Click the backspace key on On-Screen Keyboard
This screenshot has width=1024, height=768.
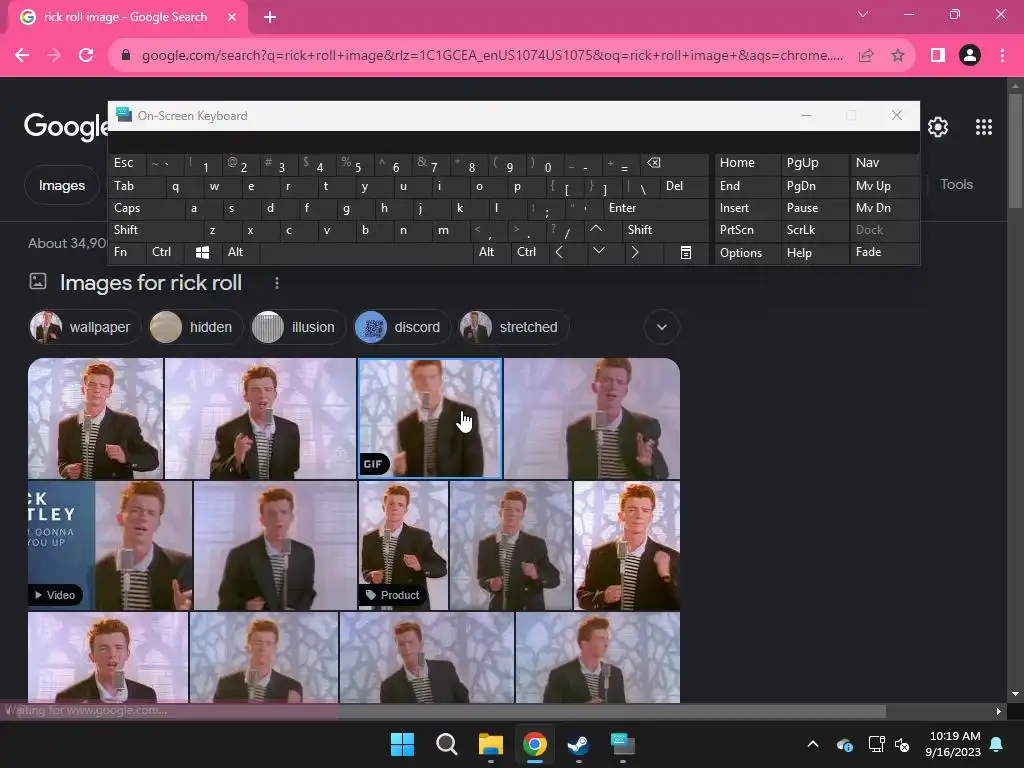[675, 163]
